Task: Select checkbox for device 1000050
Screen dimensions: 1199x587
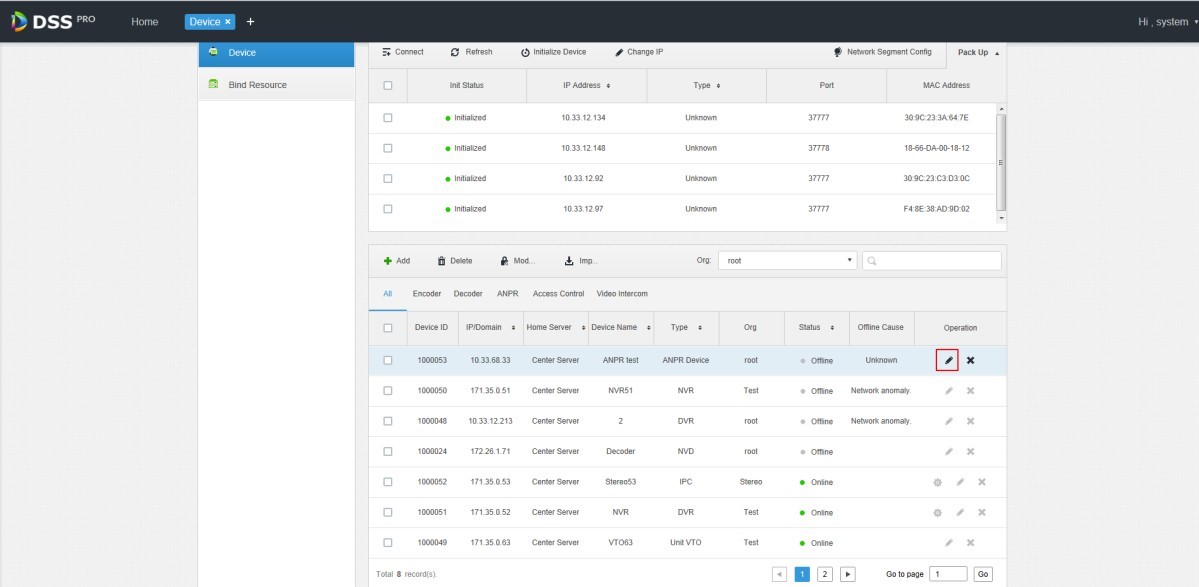Action: (x=388, y=391)
